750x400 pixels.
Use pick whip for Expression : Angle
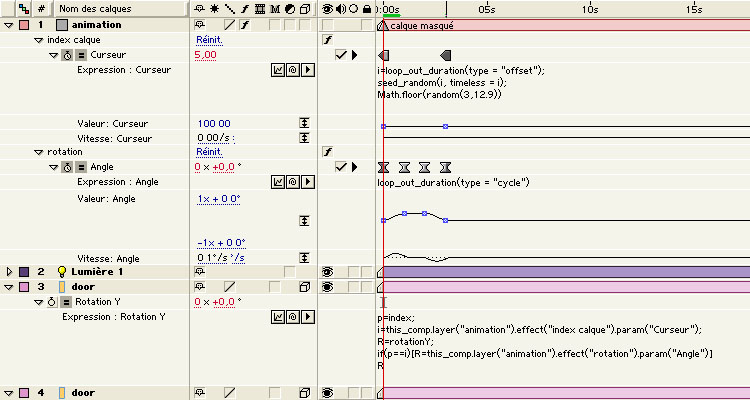pos(293,182)
